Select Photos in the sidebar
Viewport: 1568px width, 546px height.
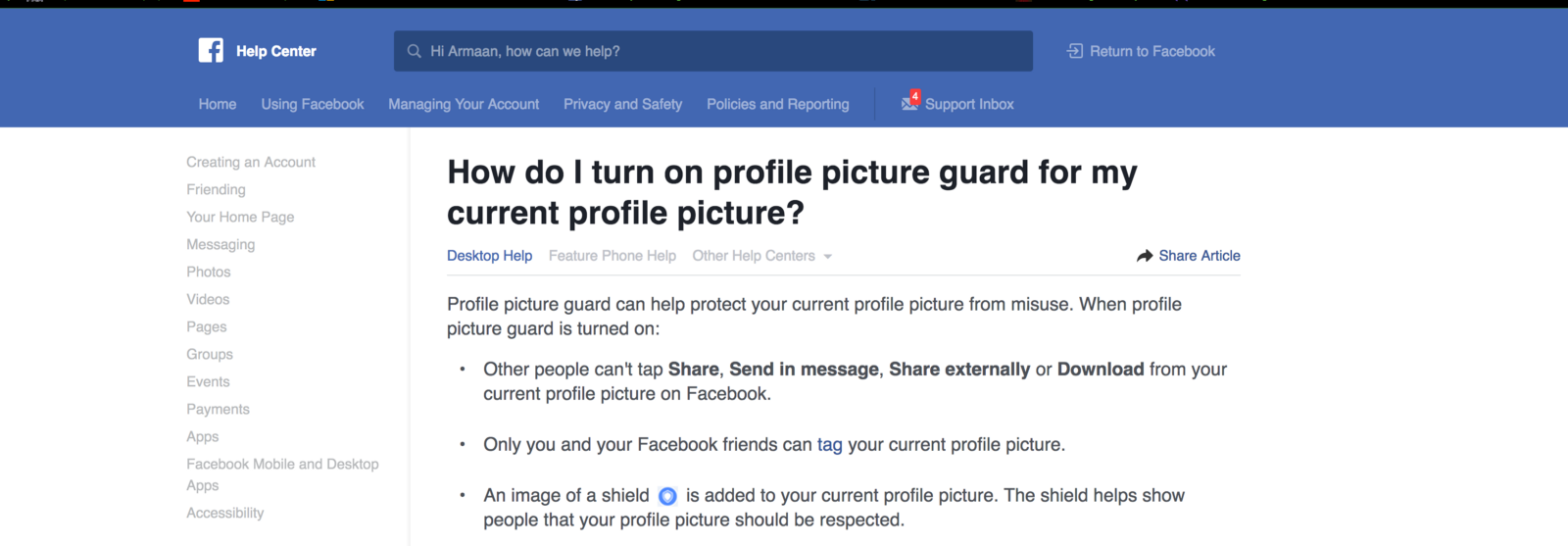(209, 272)
